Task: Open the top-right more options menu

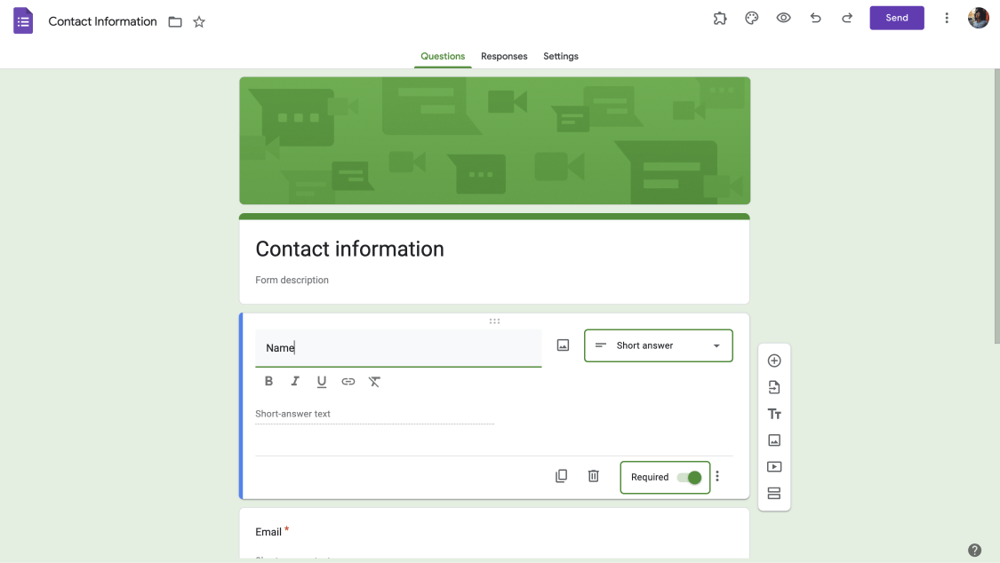Action: (x=947, y=18)
